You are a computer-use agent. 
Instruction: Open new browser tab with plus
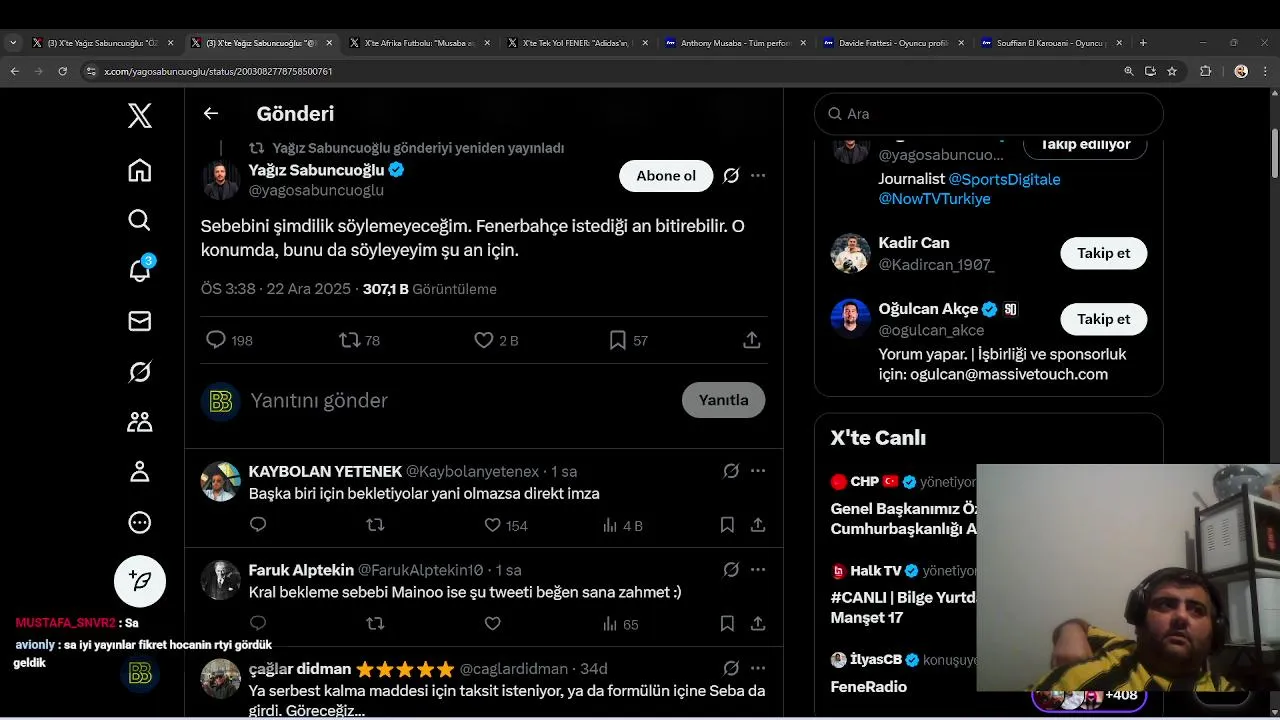1143,43
